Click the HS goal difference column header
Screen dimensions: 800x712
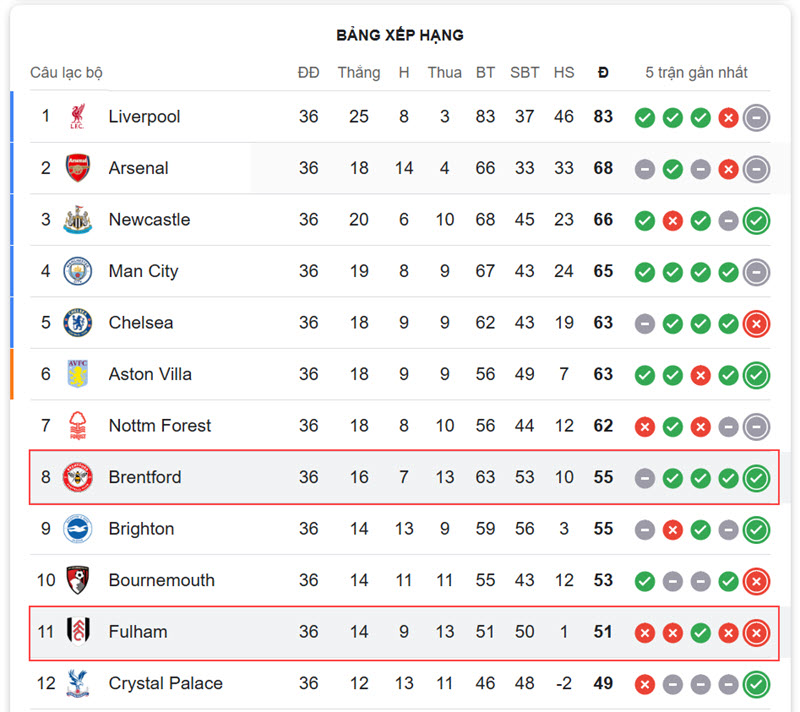tap(564, 72)
